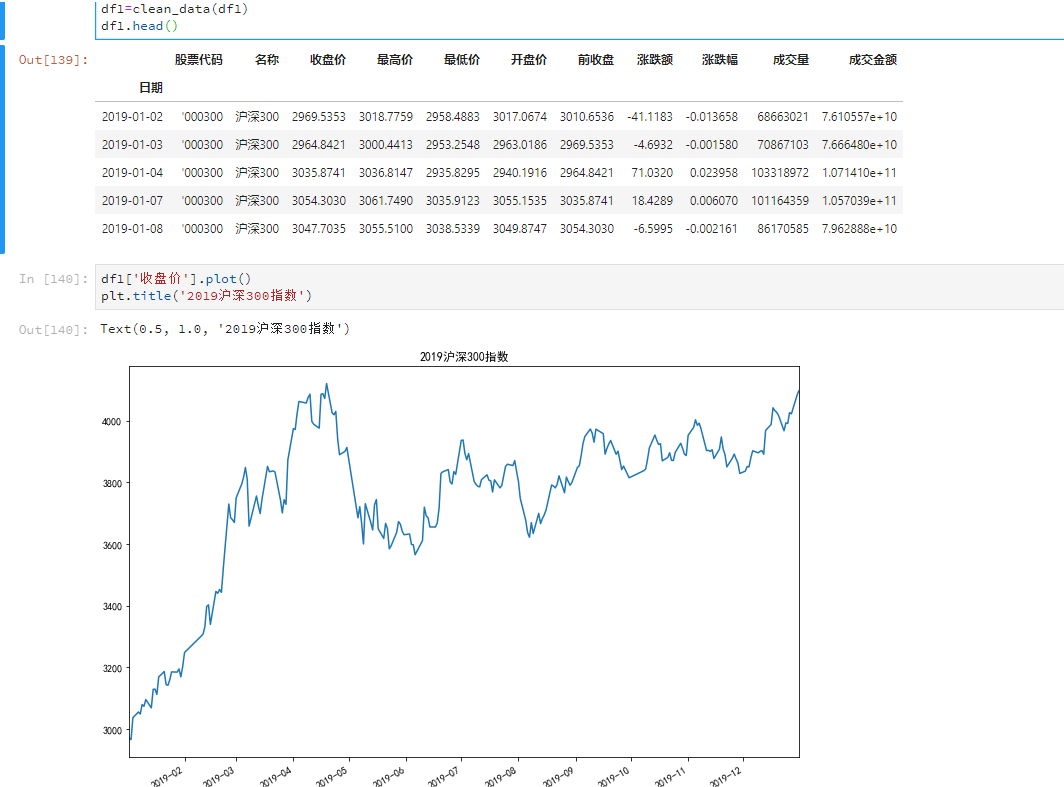The height and width of the screenshot is (787, 1064).
Task: Select the 2019-01-02 row date
Action: click(x=132, y=117)
